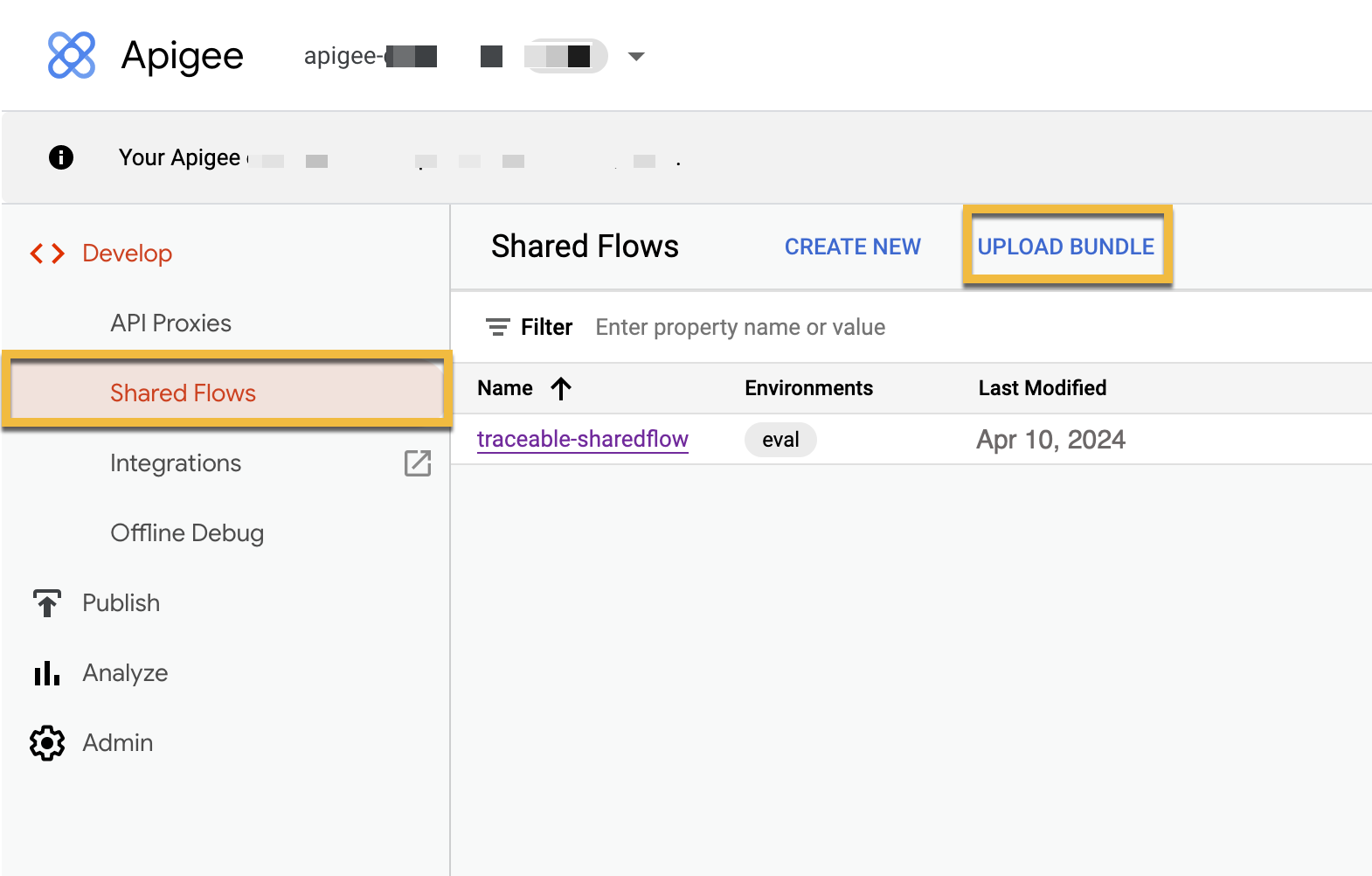Screen dimensions: 1372x876
Task: Open API Proxies in the sidebar
Action: pyautogui.click(x=171, y=323)
